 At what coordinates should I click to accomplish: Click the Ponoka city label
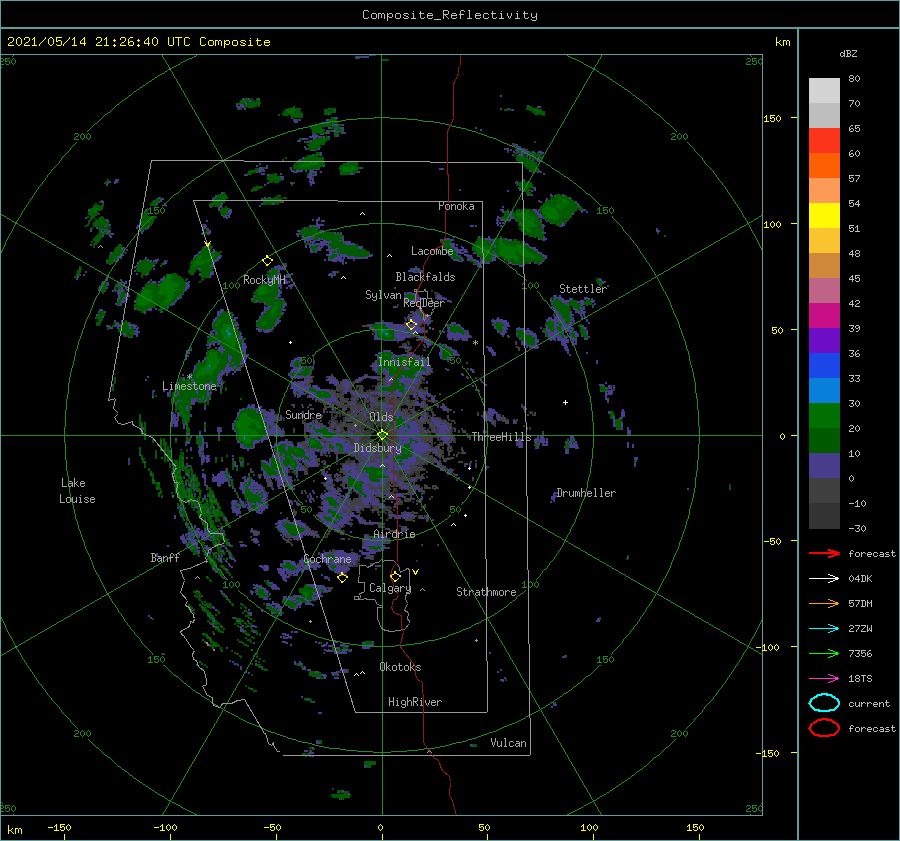click(x=456, y=206)
